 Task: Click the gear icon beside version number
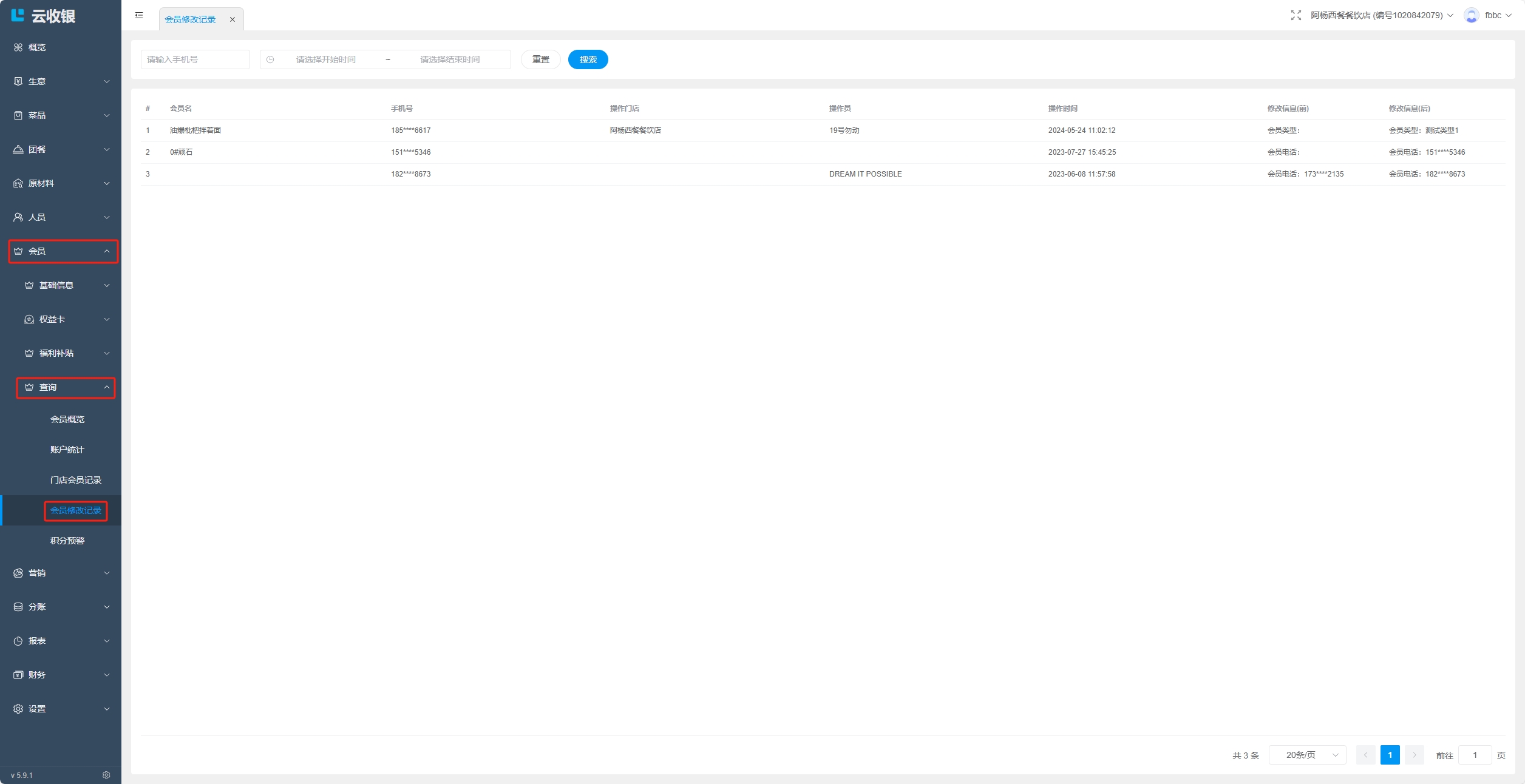[106, 775]
